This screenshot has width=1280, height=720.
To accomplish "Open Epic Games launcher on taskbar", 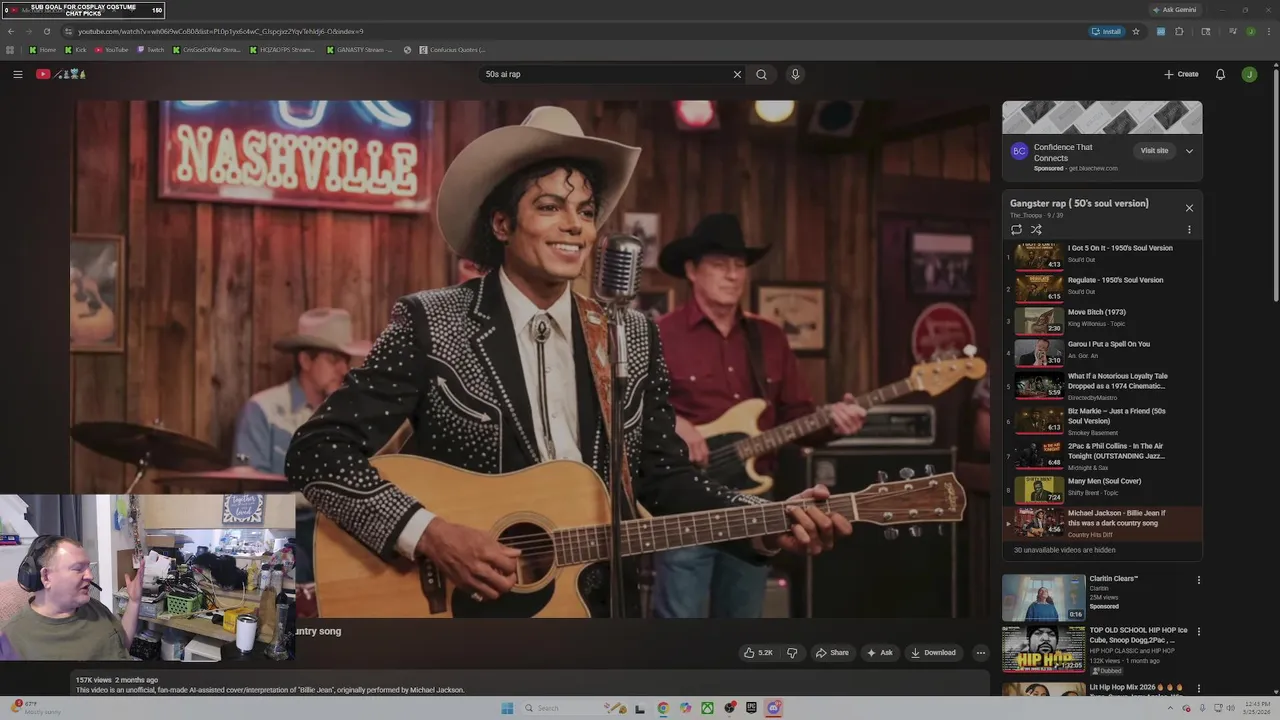I will click(751, 708).
